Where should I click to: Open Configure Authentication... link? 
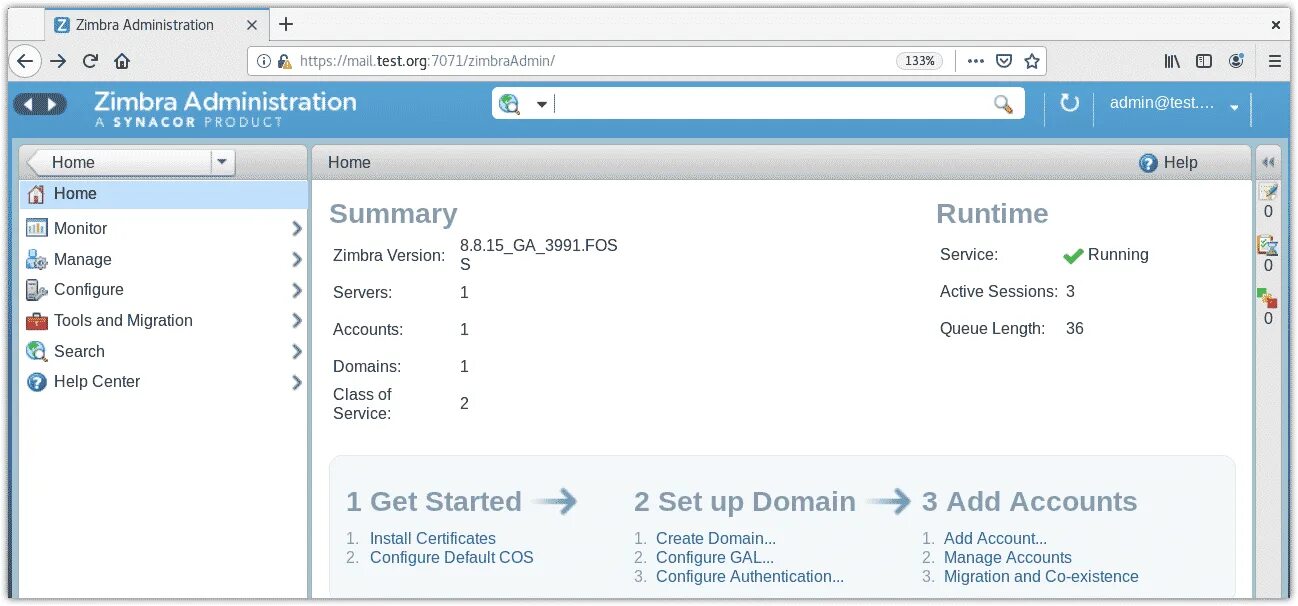(750, 576)
